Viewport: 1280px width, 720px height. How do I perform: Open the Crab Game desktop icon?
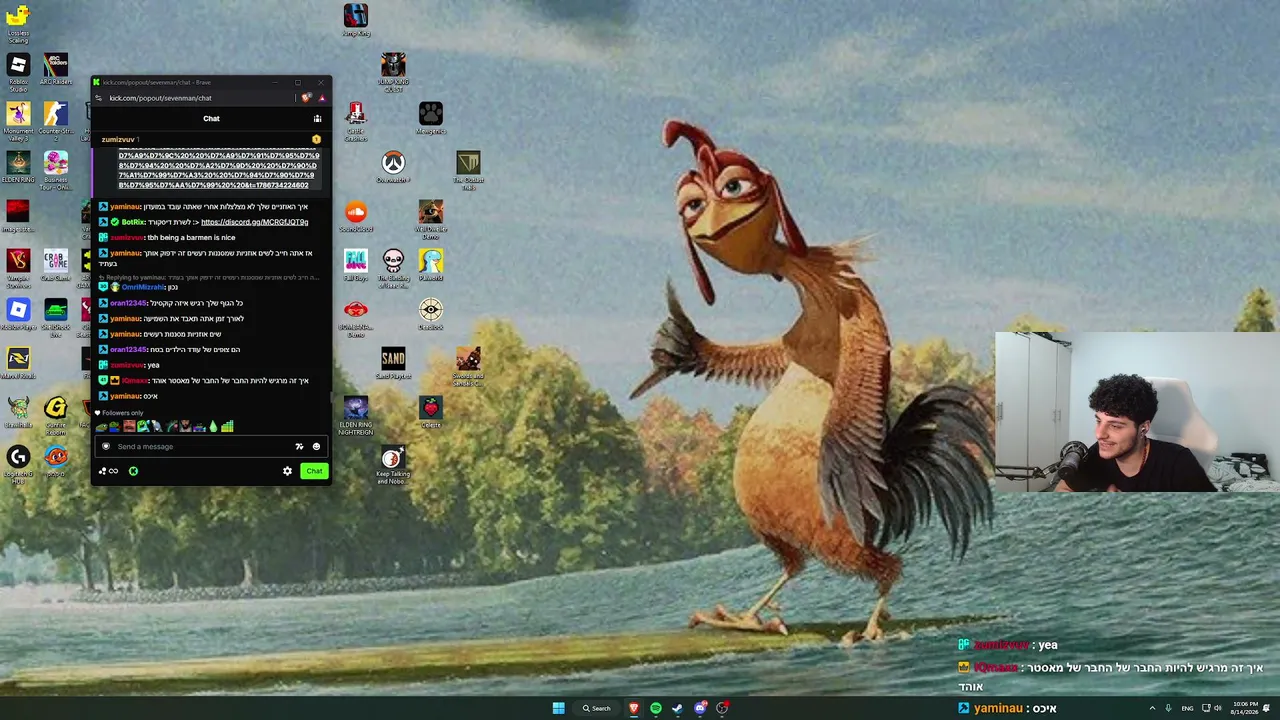coord(56,265)
